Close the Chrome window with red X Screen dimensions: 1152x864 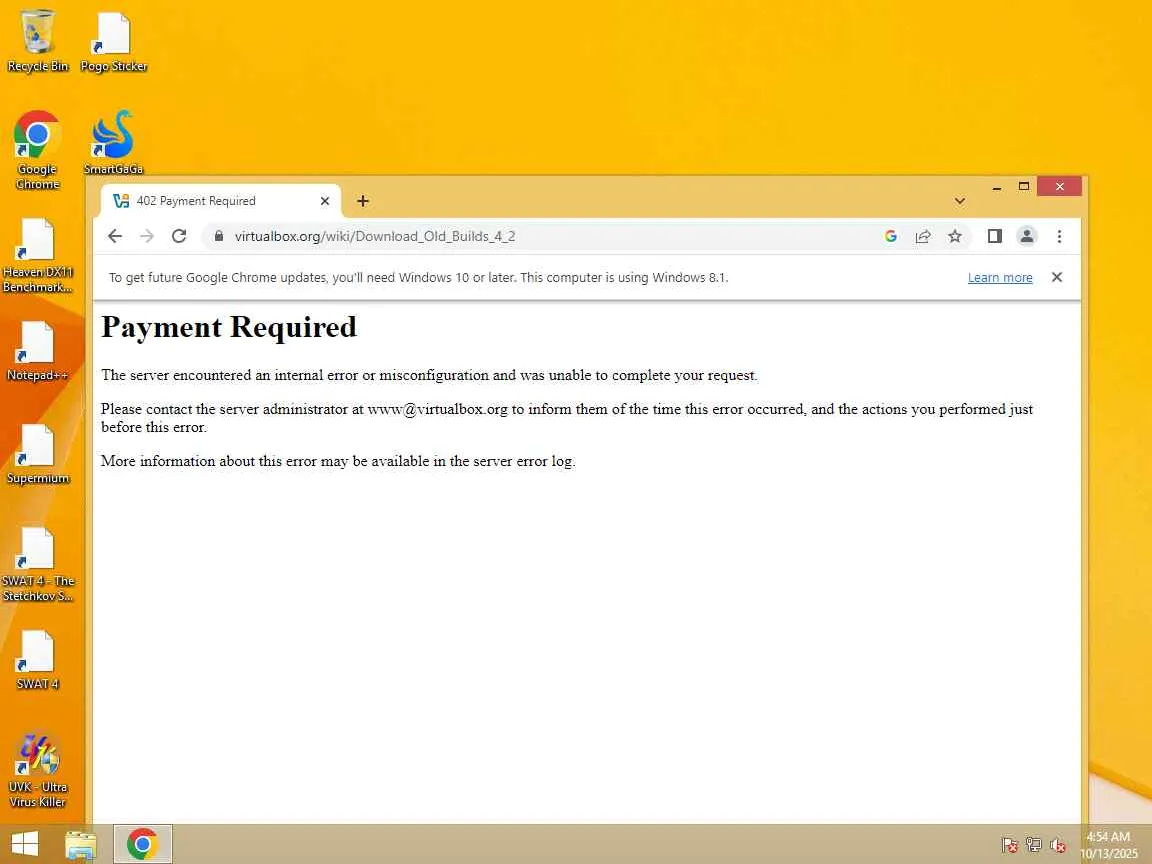point(1059,187)
